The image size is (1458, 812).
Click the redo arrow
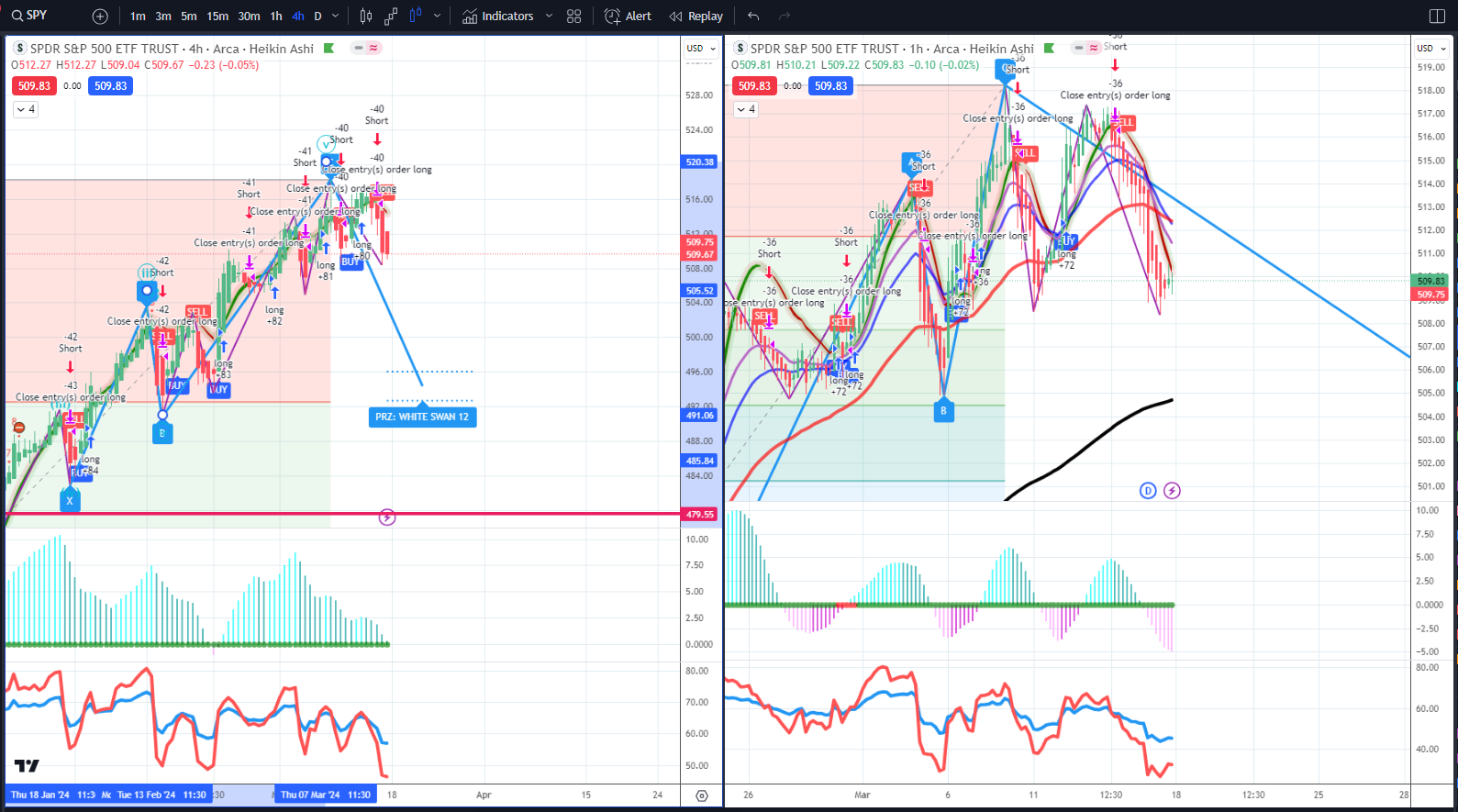coord(785,17)
